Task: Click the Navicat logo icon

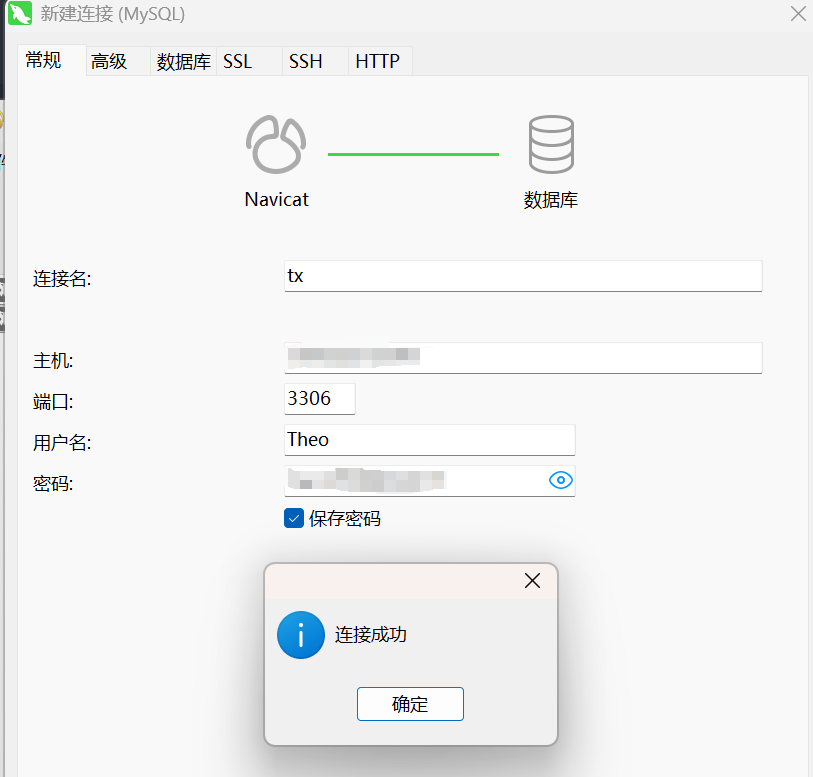Action: coord(276,144)
